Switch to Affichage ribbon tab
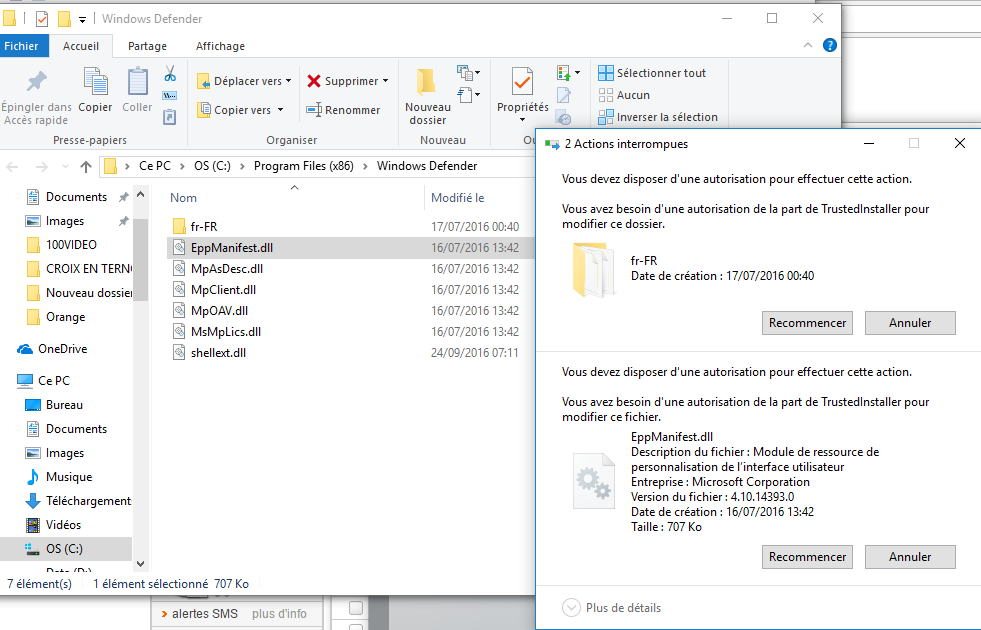 220,46
